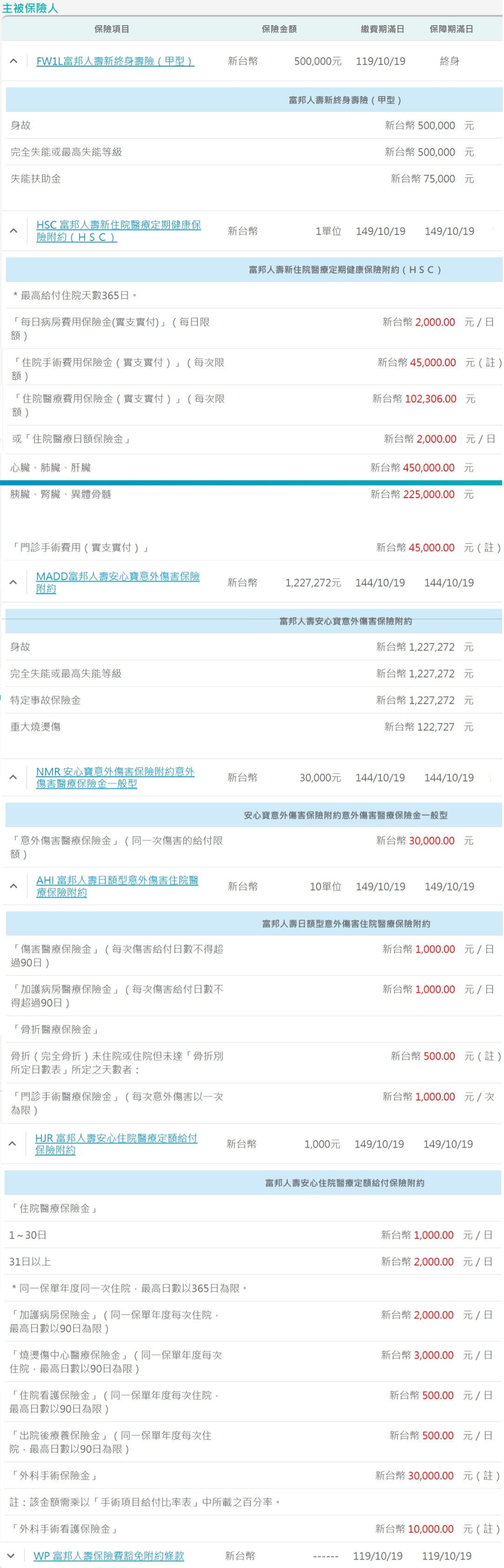This screenshot has width=504, height=1568.
Task: Click the 保險項目 column header
Action: pos(111,28)
